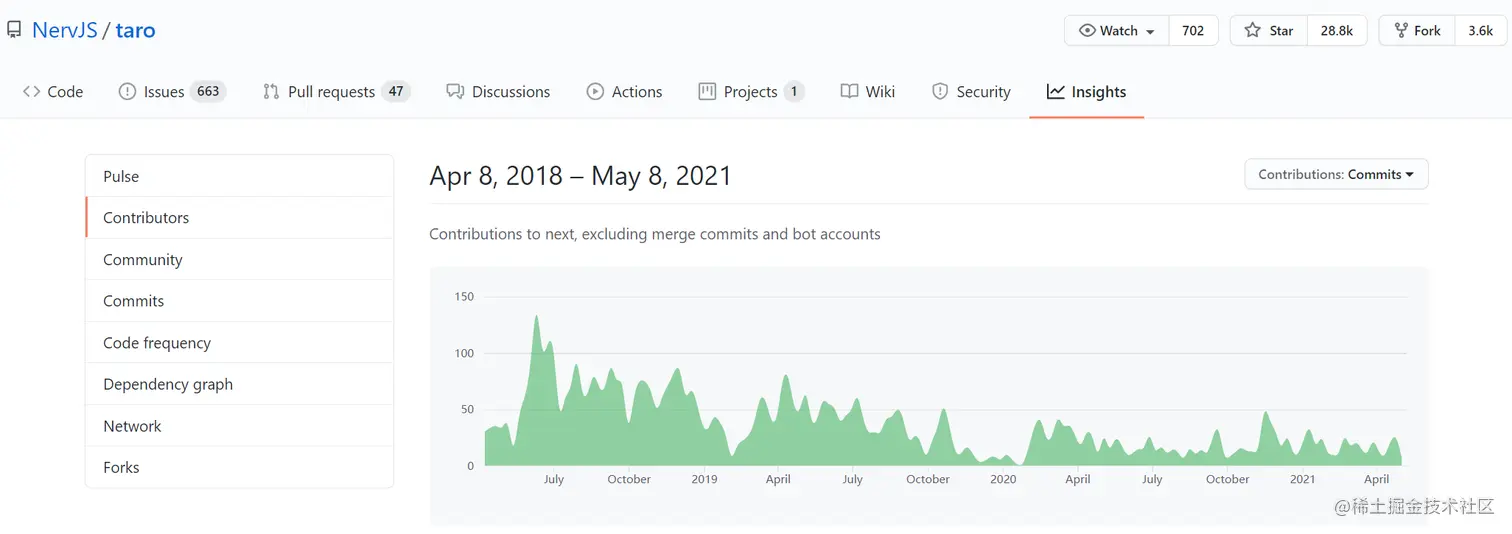
Task: Click the Discussions speech bubble icon
Action: pos(455,92)
